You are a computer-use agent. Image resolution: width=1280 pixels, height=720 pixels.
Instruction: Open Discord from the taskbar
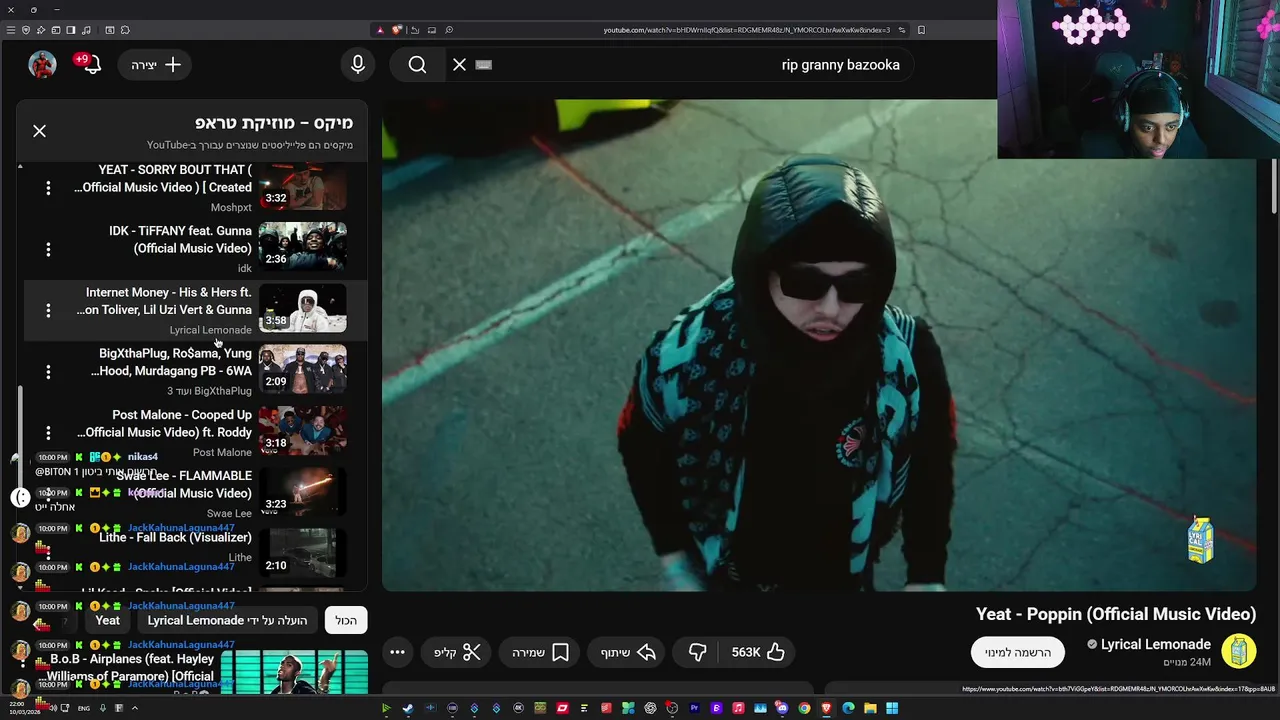tap(782, 709)
